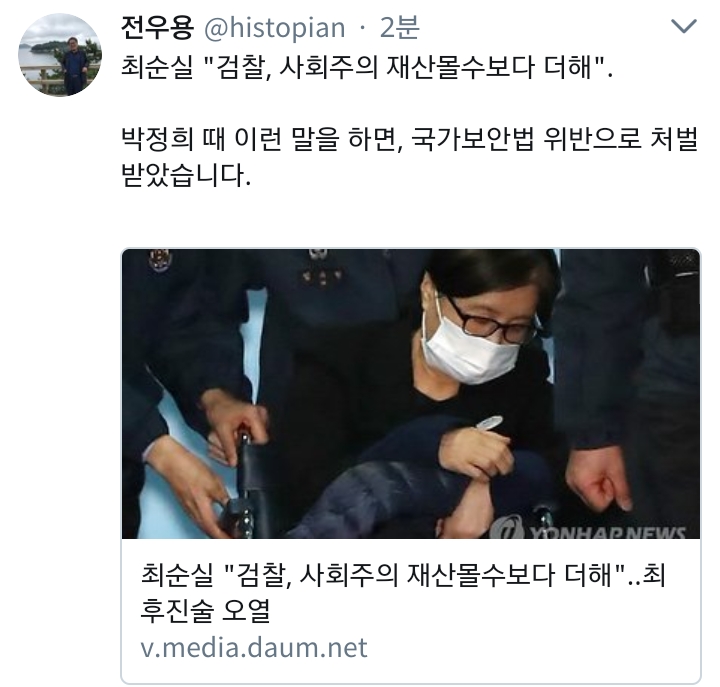
Task: Select the tweet's first line quoting 최순실
Action: coord(366,68)
